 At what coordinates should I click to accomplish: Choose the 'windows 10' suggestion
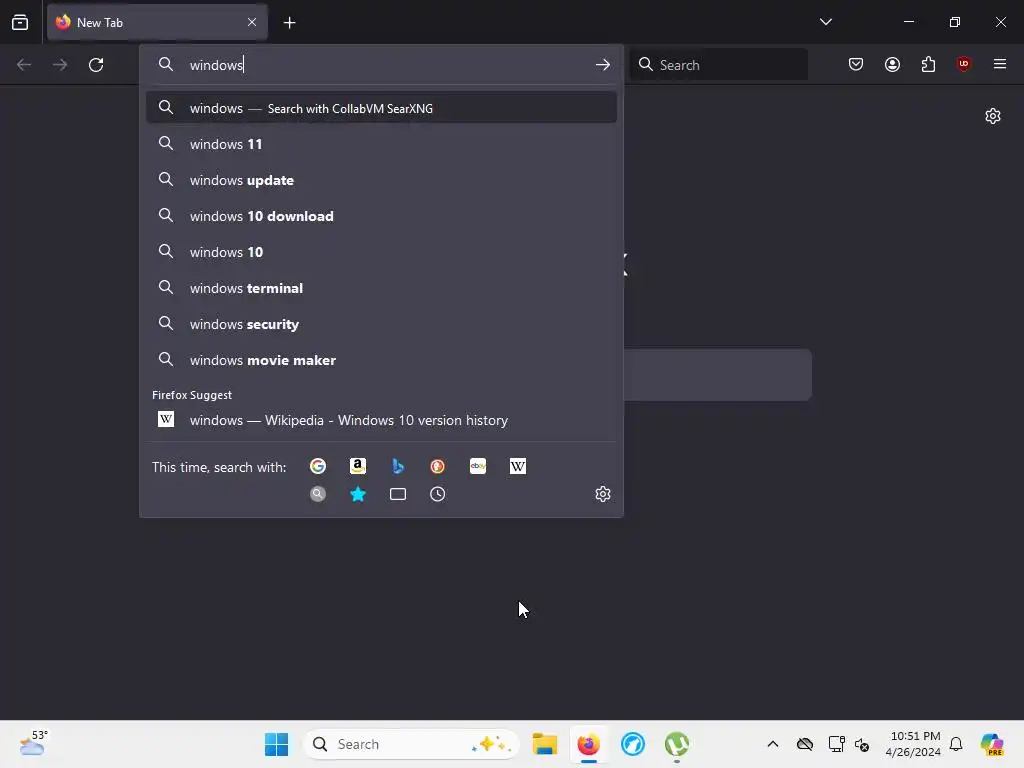point(381,251)
